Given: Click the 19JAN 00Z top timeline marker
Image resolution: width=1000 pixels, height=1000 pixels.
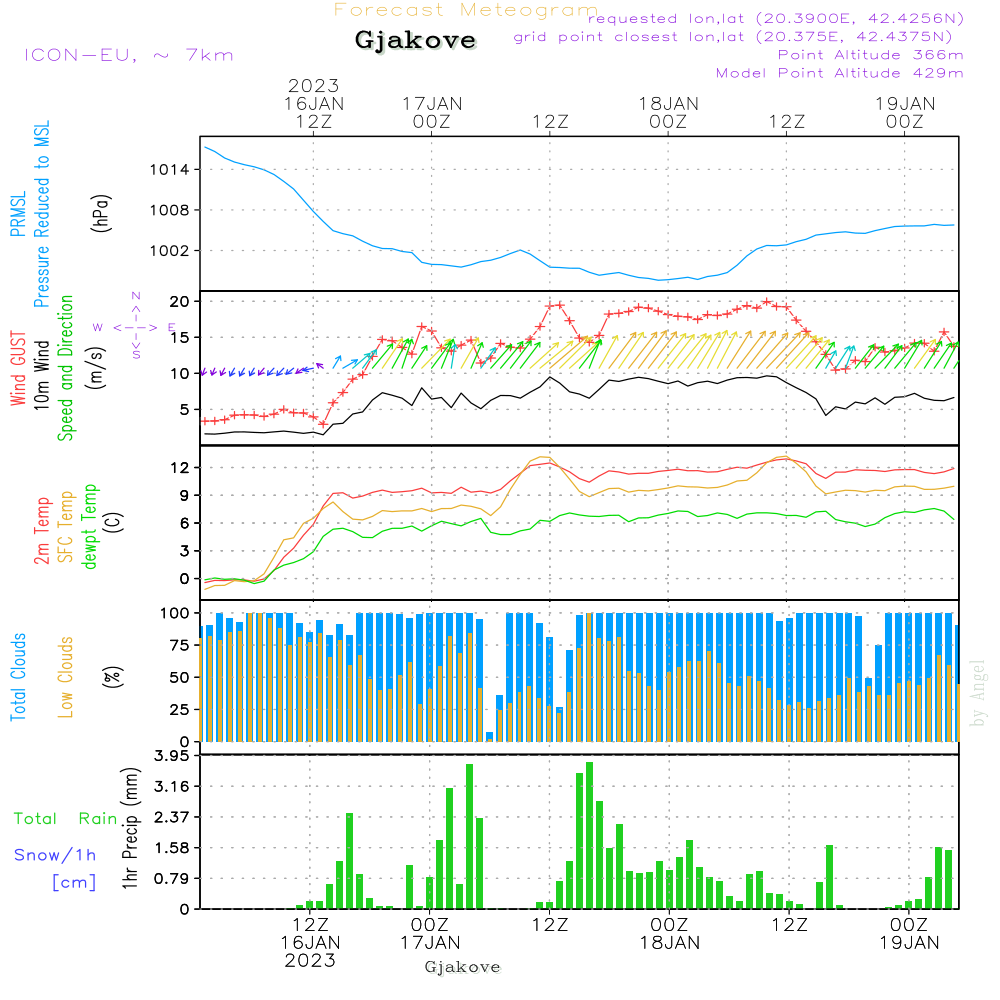Looking at the screenshot, I should (x=905, y=112).
